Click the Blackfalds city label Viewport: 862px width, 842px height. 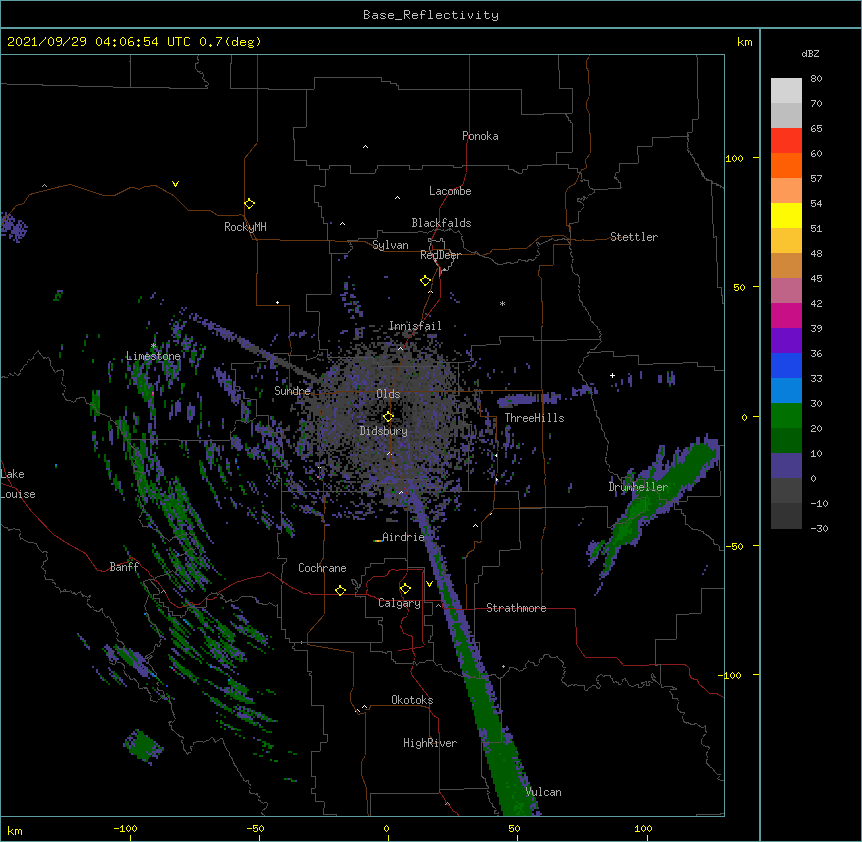point(441,223)
